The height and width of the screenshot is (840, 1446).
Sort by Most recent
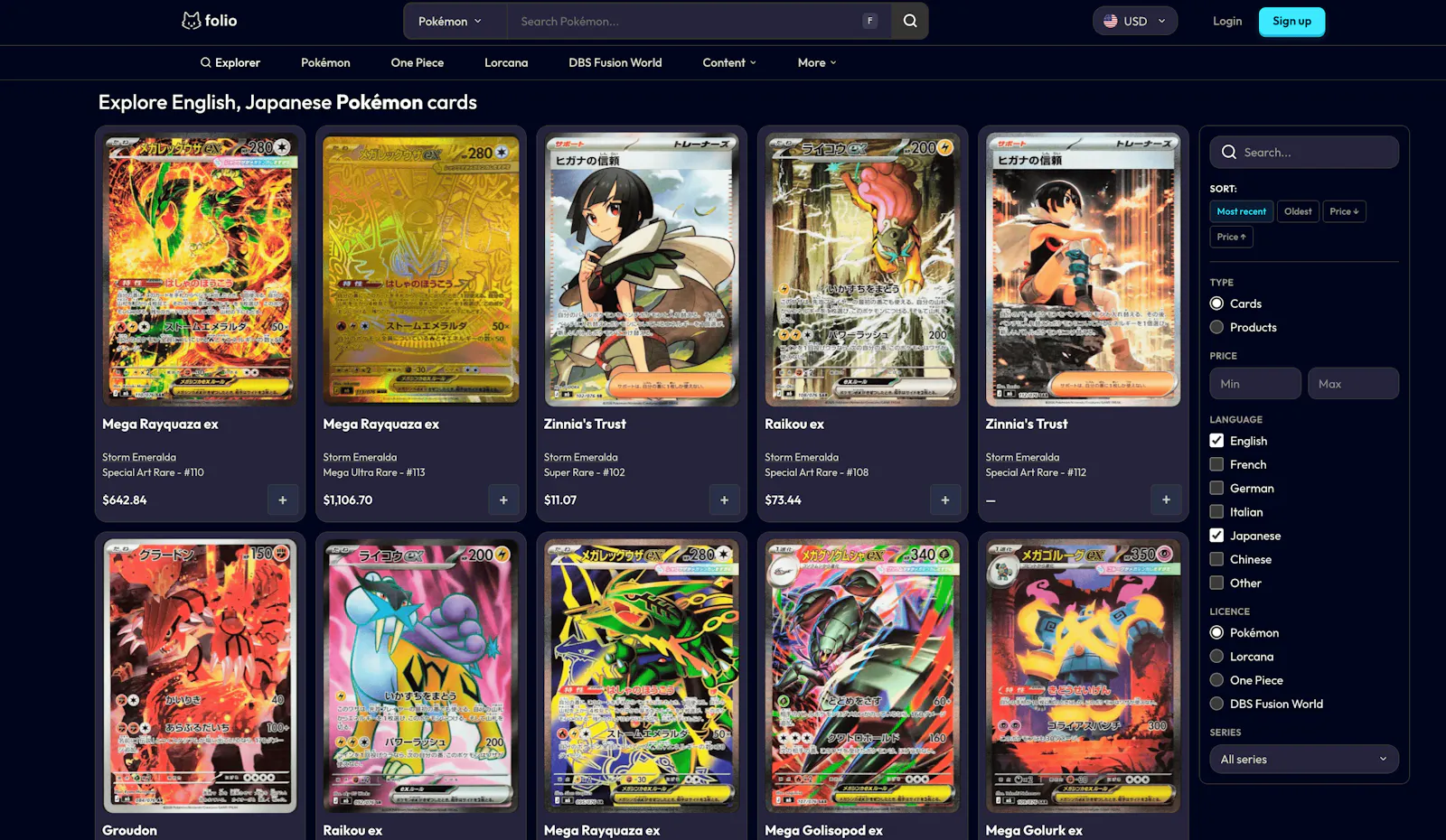point(1242,211)
